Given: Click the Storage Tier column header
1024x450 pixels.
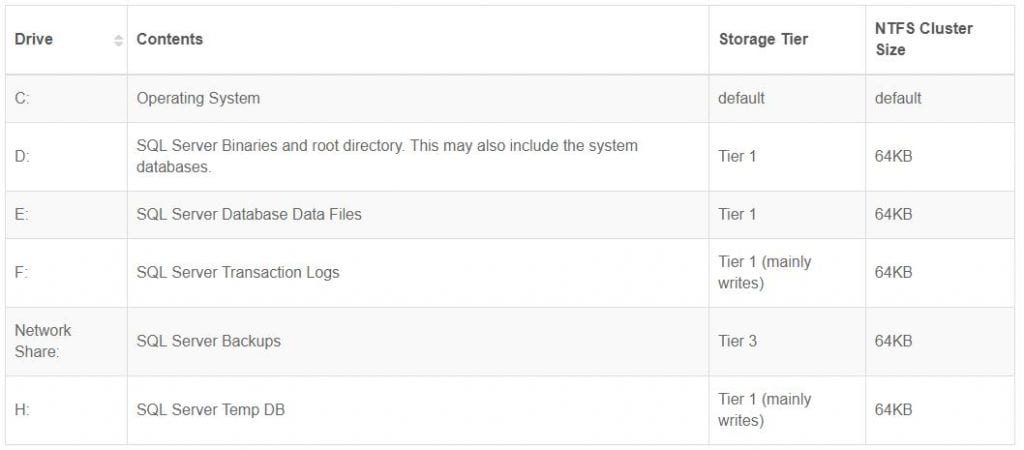Looking at the screenshot, I should [x=763, y=39].
